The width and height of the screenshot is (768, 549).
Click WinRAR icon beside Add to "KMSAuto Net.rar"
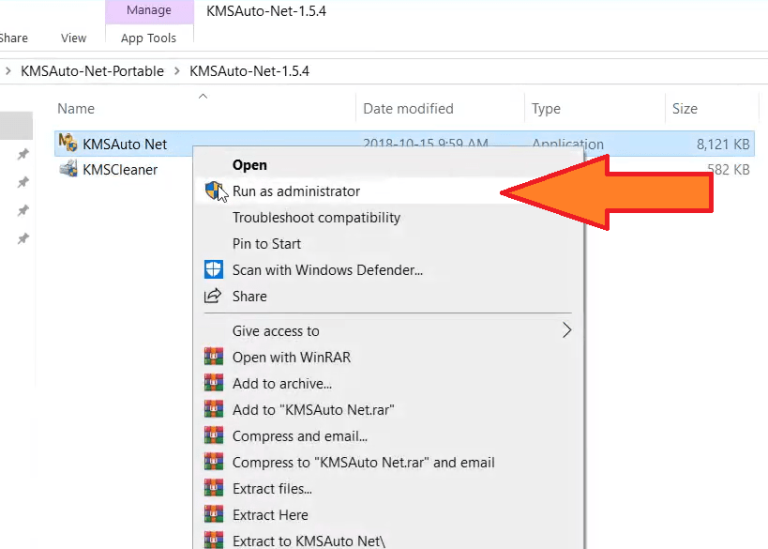pos(214,409)
